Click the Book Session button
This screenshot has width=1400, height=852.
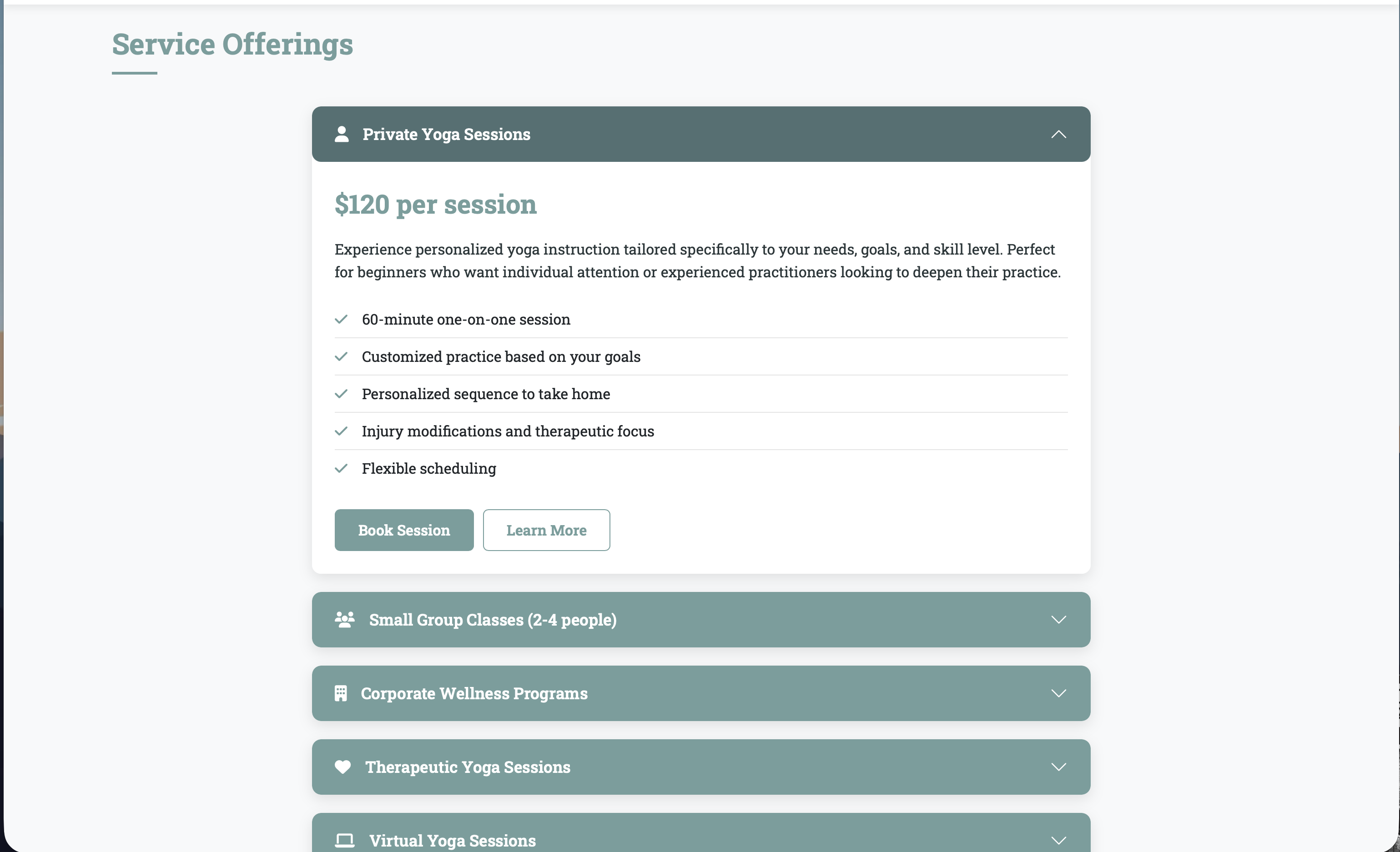[x=403, y=530]
